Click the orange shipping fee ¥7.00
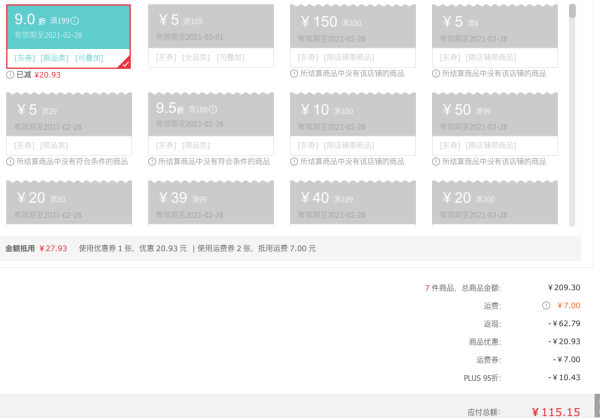This screenshot has width=600, height=418. 569,305
